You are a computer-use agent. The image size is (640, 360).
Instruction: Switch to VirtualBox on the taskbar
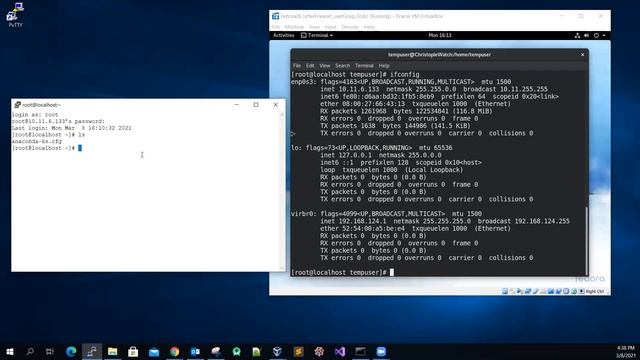point(278,351)
